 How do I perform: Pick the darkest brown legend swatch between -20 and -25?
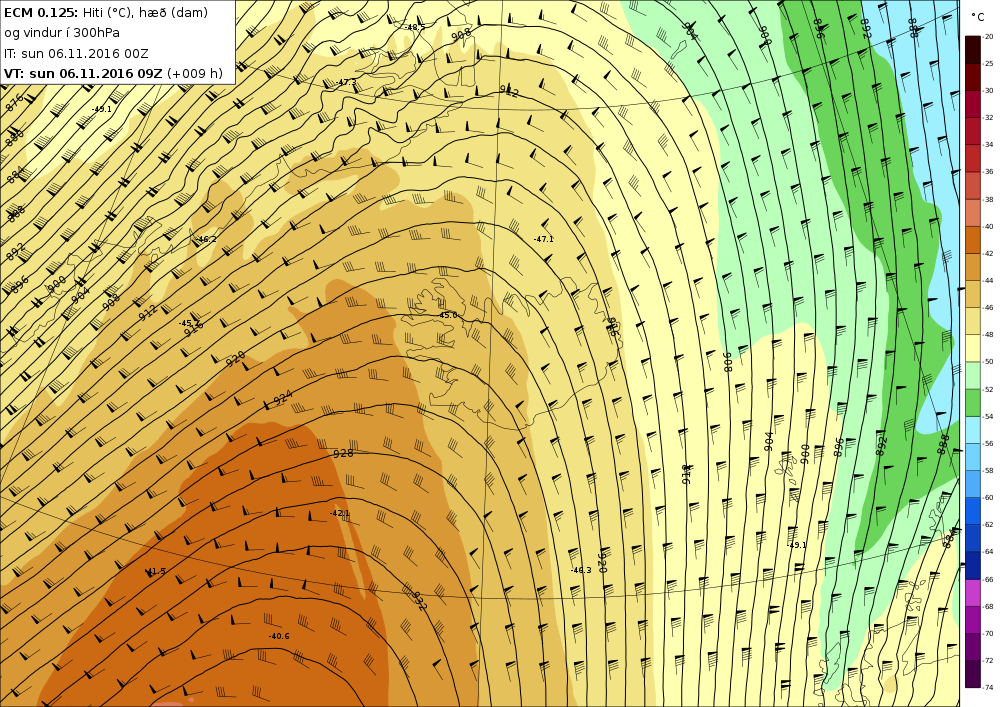tap(973, 50)
